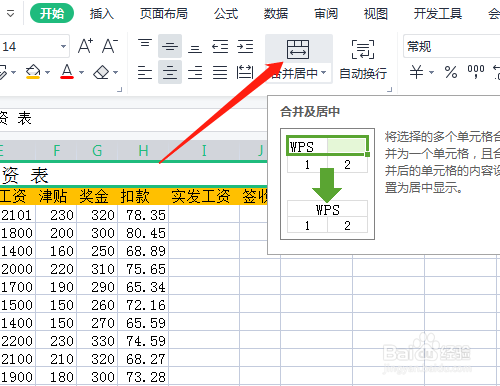Select column F header
Screen dimensions: 500x386
pos(56,151)
